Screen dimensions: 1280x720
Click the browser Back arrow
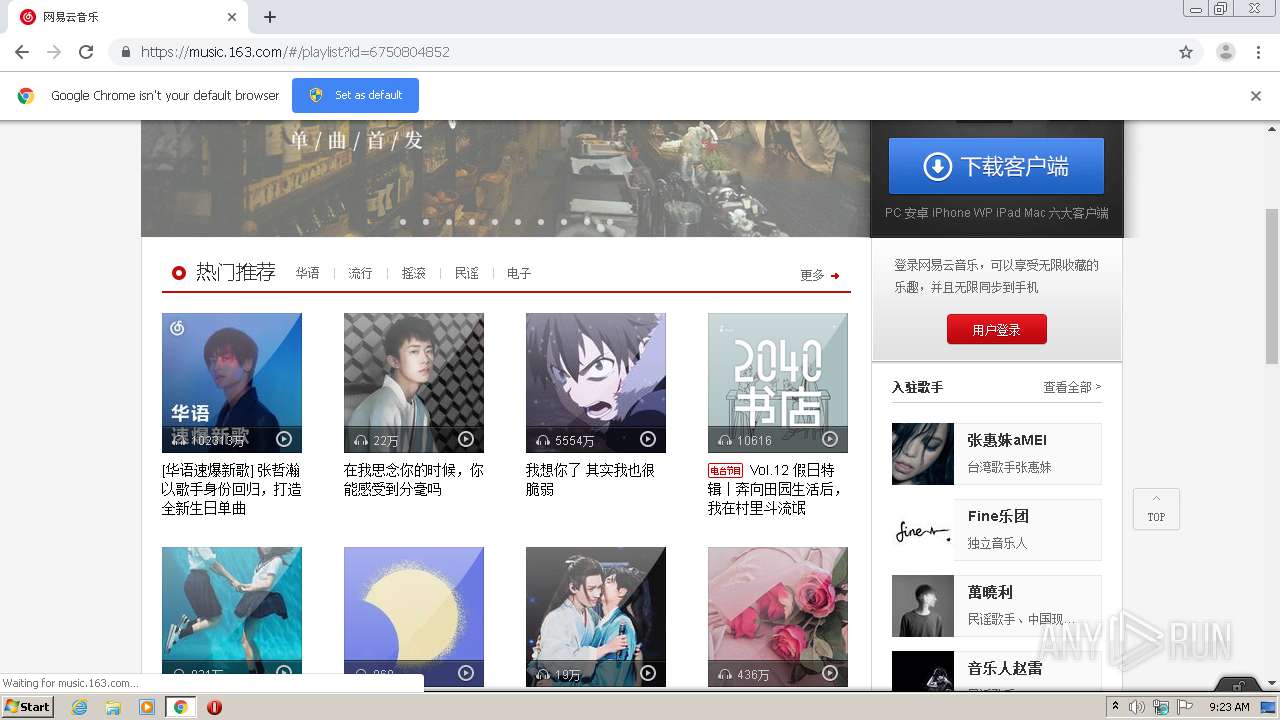[x=22, y=52]
